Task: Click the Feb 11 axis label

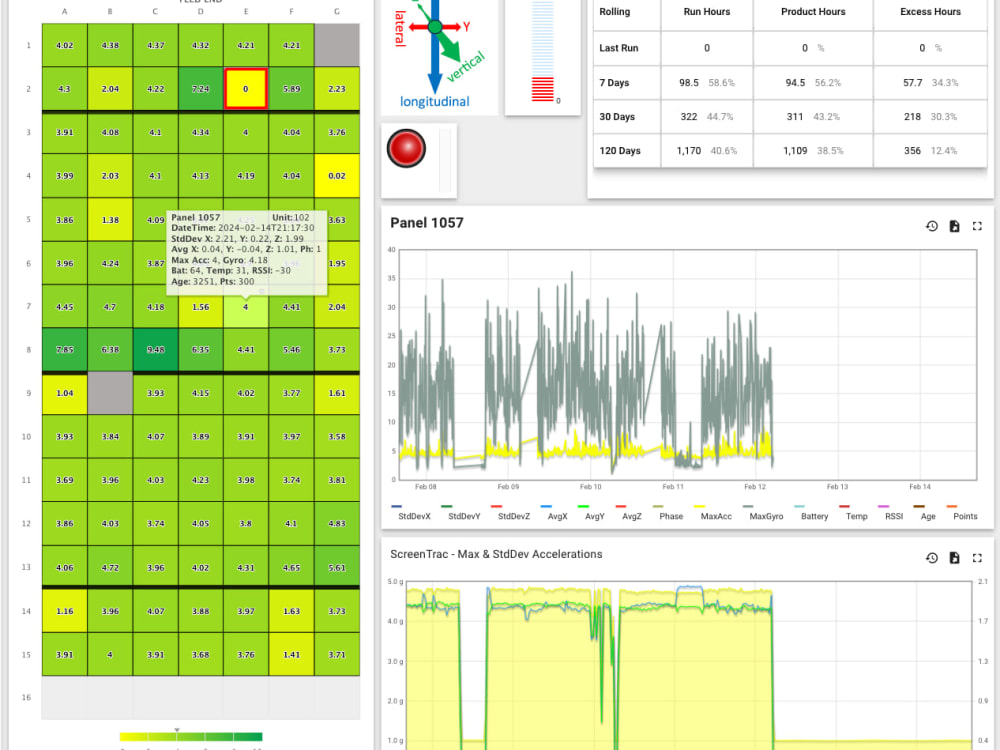Action: (672, 487)
